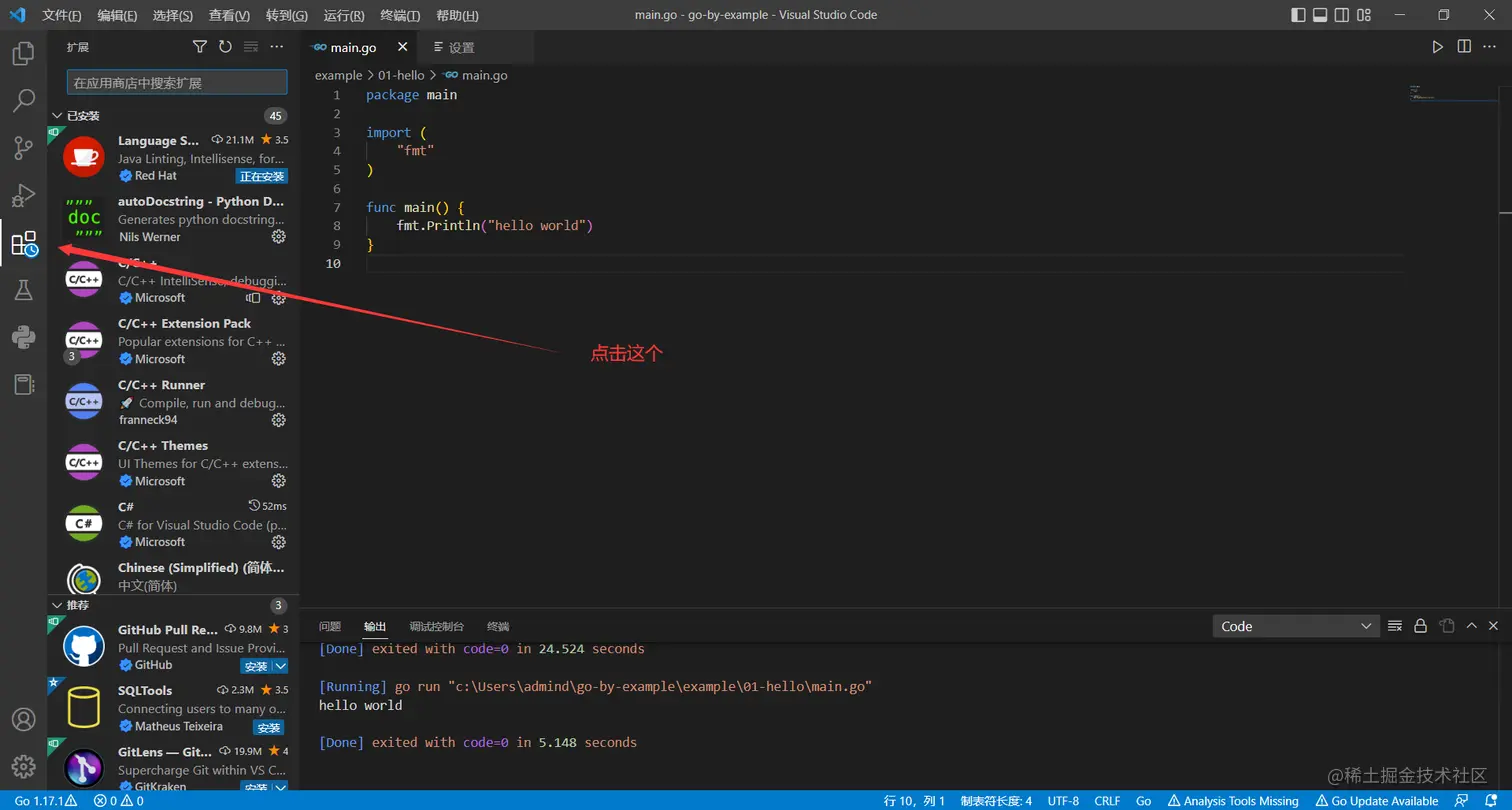Image resolution: width=1512 pixels, height=810 pixels.
Task: Click Analysis Tools Missing warning
Action: tap(1233, 801)
